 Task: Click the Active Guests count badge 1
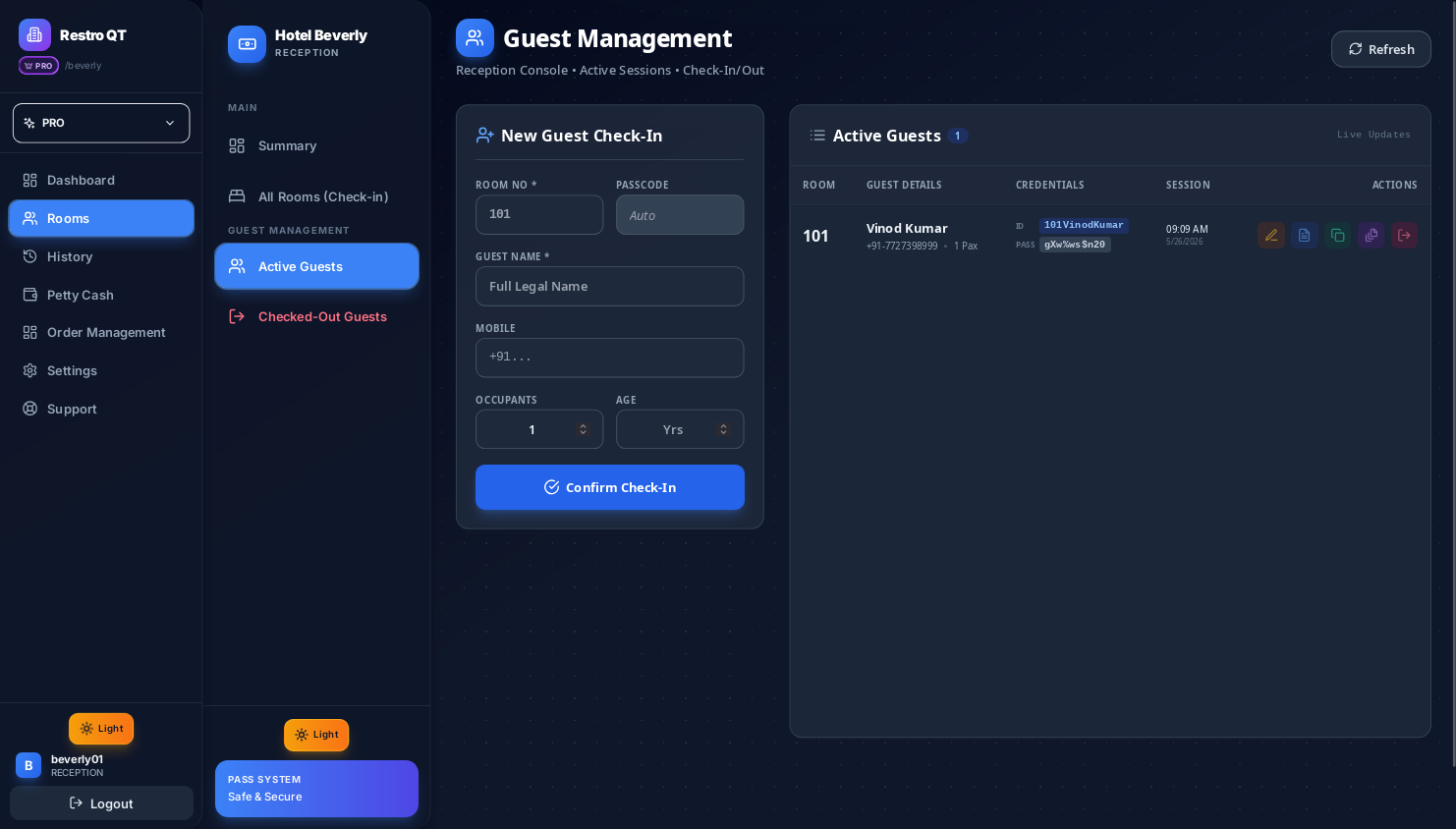[x=958, y=136]
